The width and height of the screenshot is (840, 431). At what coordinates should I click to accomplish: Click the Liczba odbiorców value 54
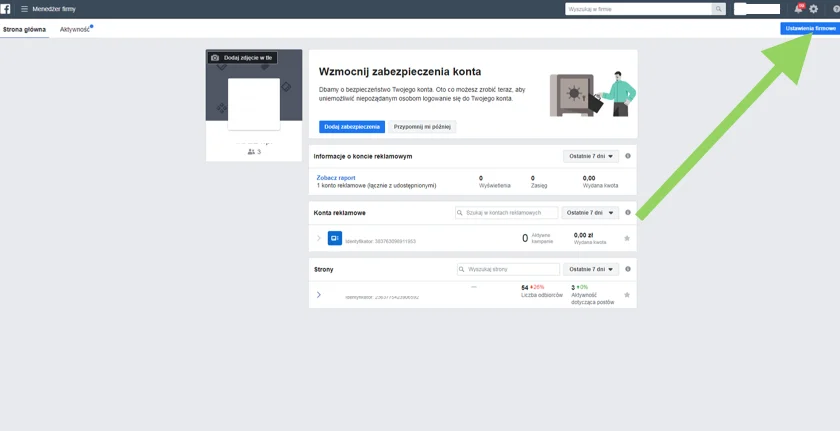coord(524,288)
